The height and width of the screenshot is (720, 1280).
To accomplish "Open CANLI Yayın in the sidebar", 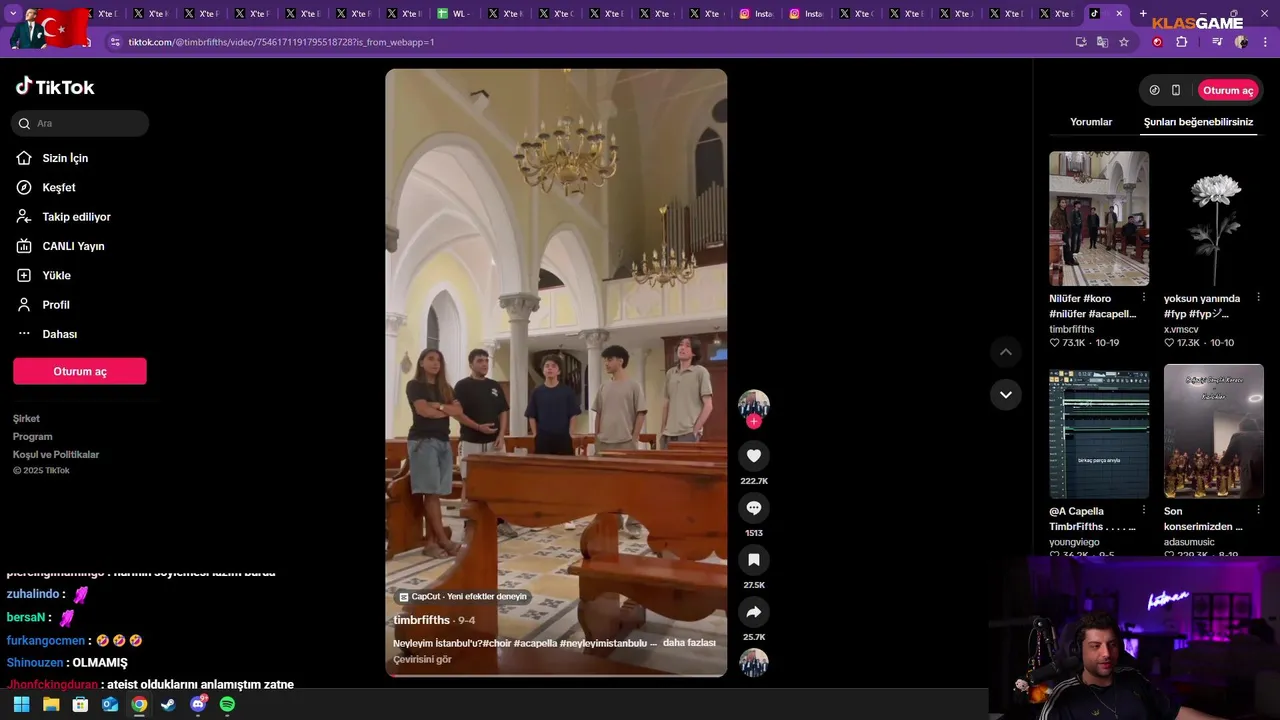I will [x=73, y=246].
